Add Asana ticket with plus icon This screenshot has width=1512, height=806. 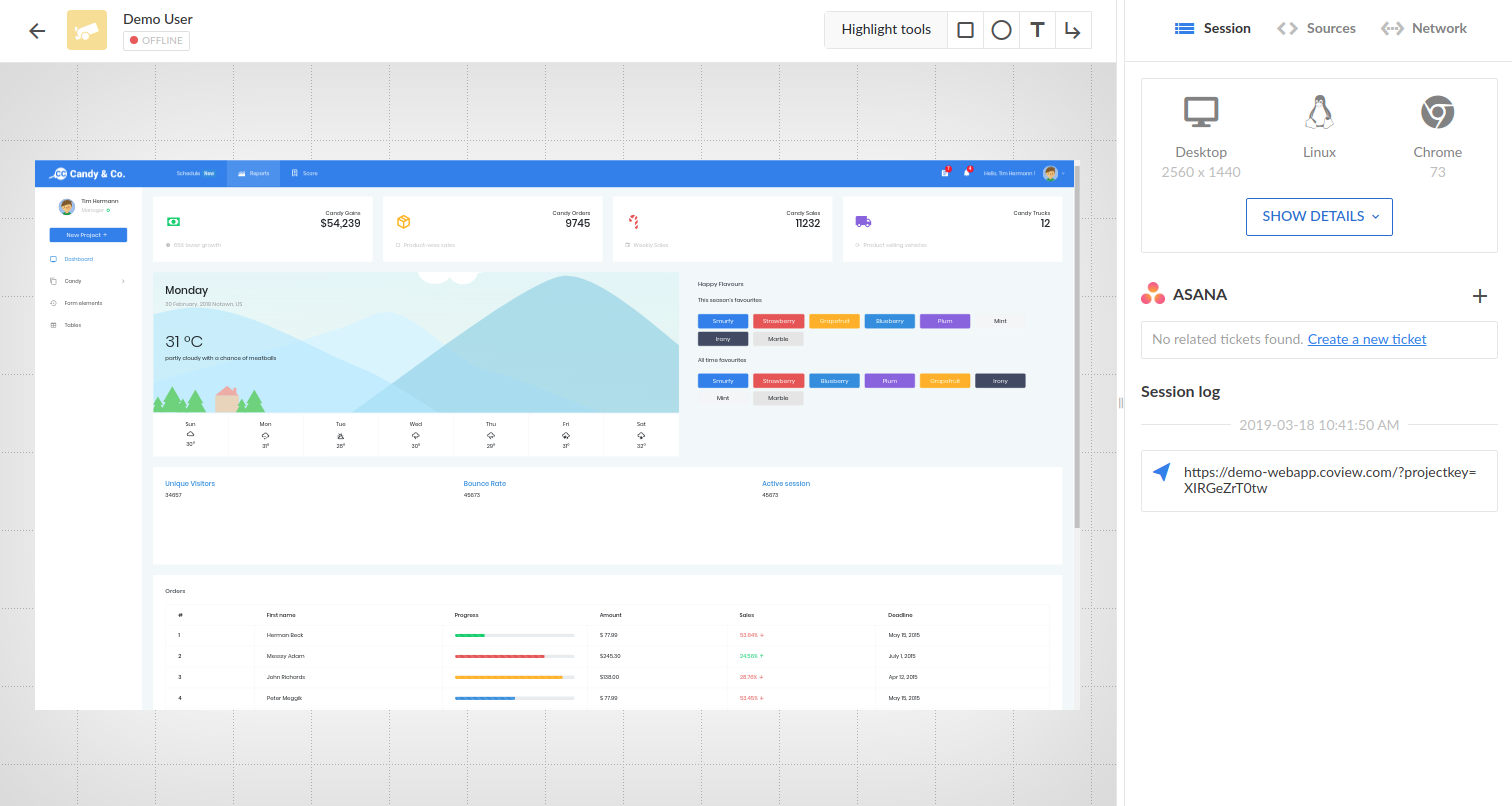pyautogui.click(x=1481, y=295)
